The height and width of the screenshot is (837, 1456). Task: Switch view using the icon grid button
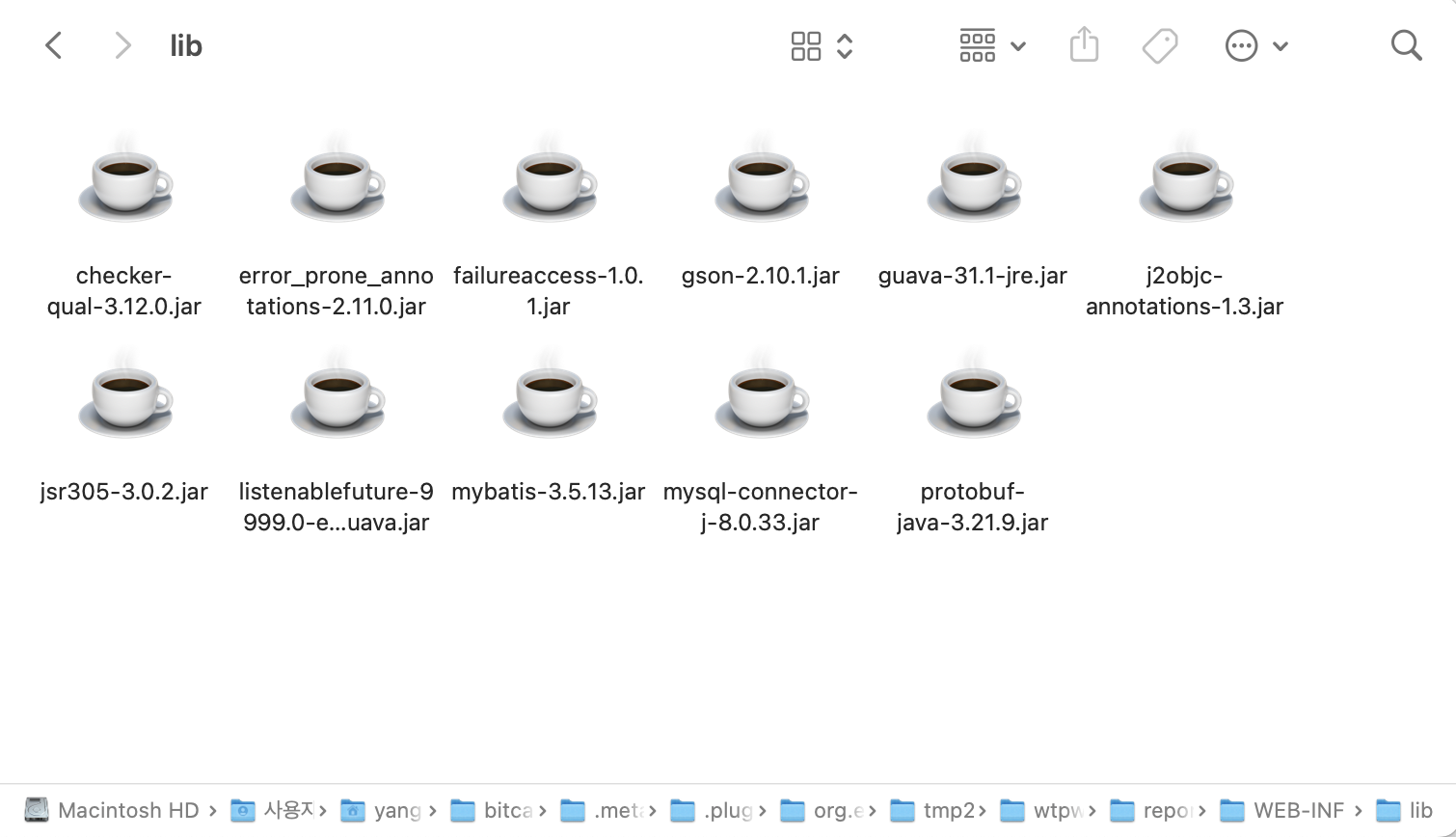coord(806,46)
